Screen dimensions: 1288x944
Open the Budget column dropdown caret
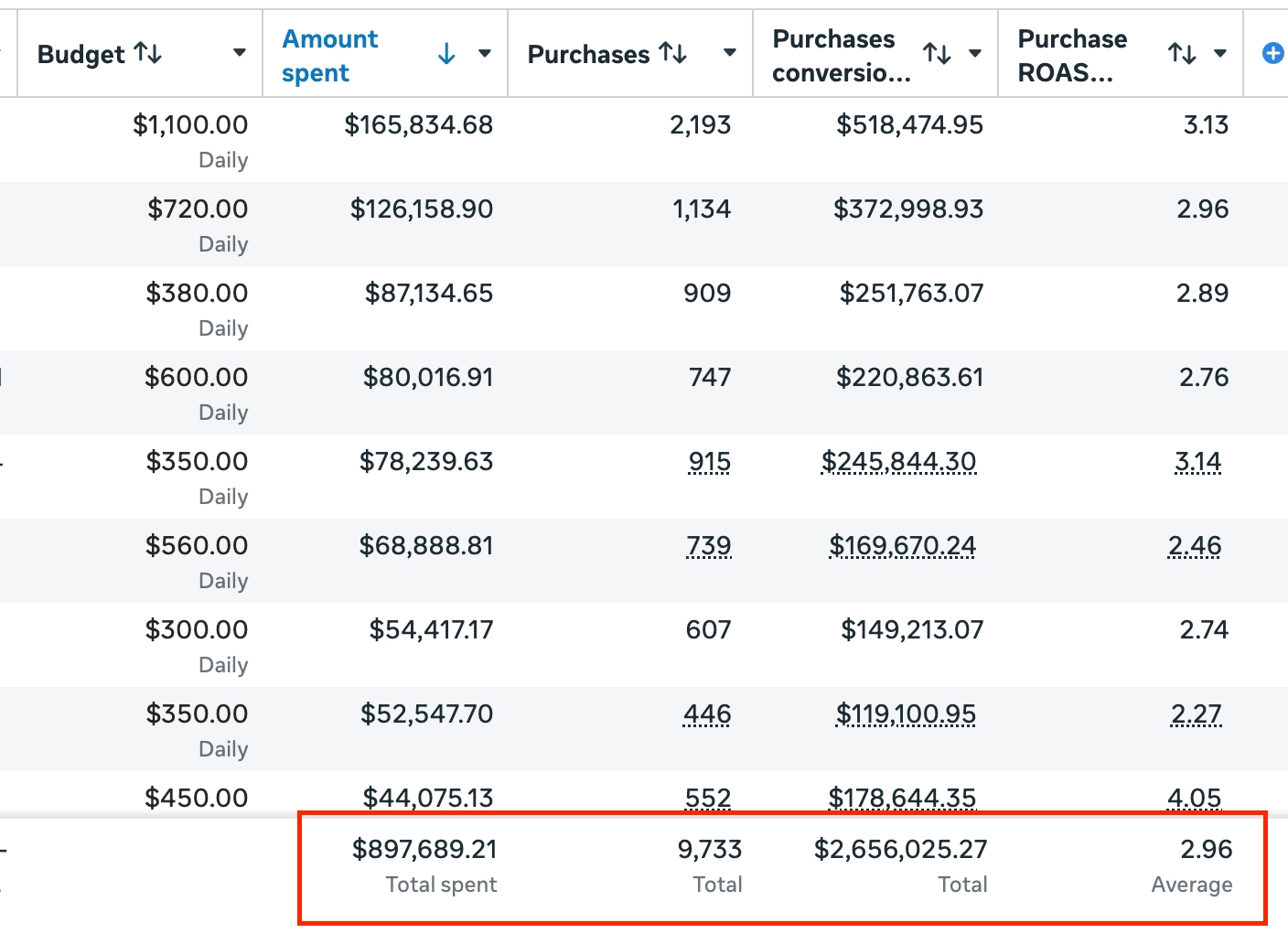click(x=240, y=53)
